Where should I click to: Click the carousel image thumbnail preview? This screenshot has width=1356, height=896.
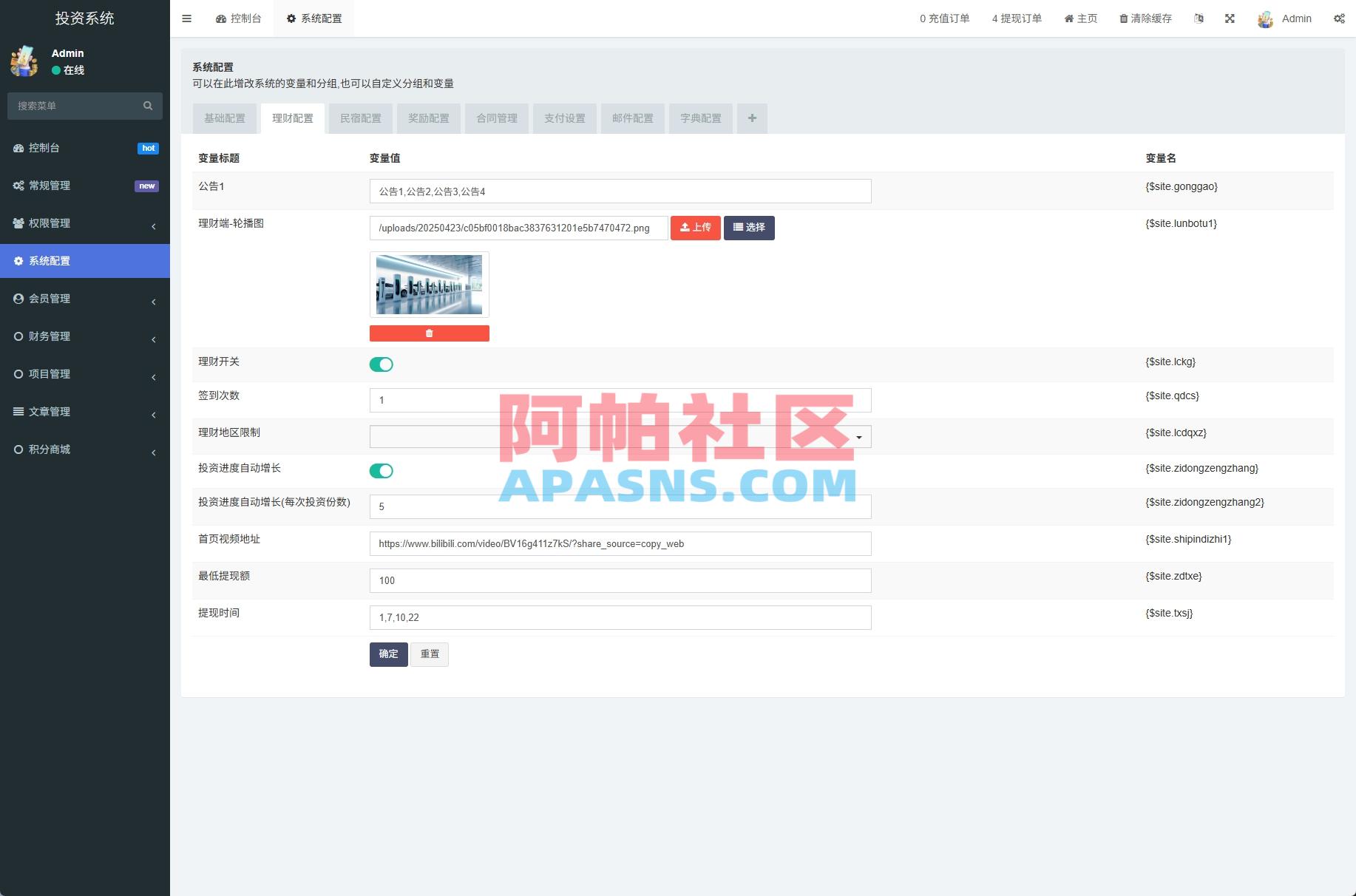429,284
